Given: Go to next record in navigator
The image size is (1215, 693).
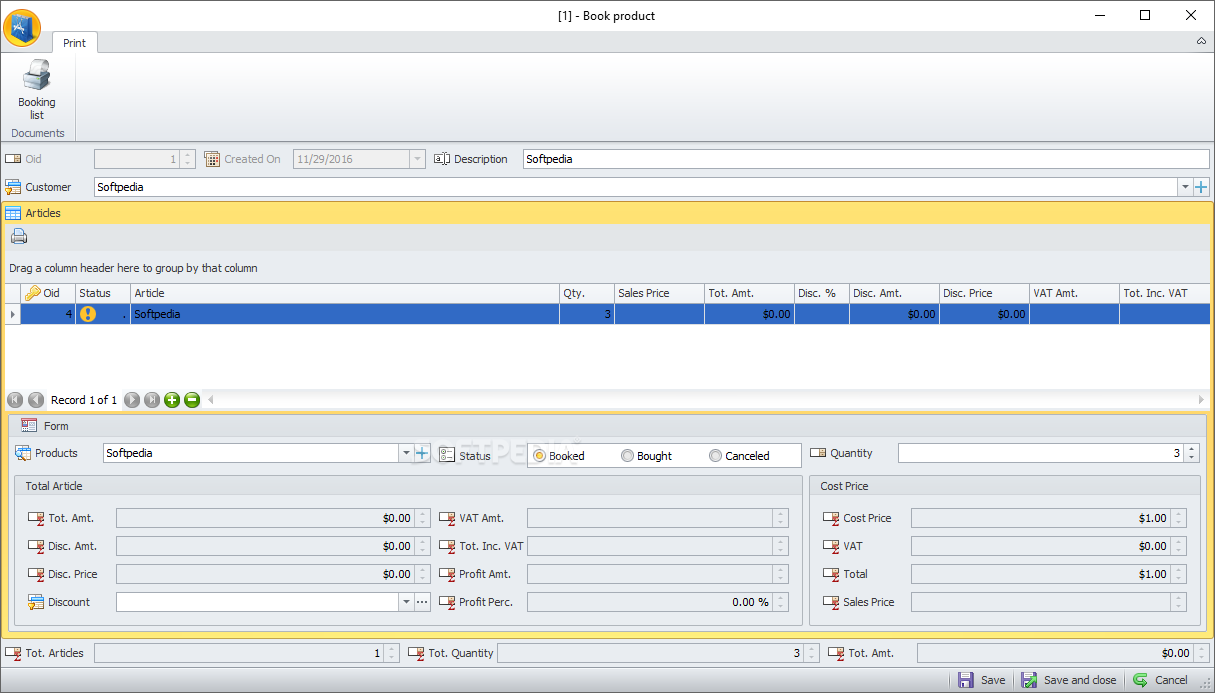Looking at the screenshot, I should (x=132, y=400).
